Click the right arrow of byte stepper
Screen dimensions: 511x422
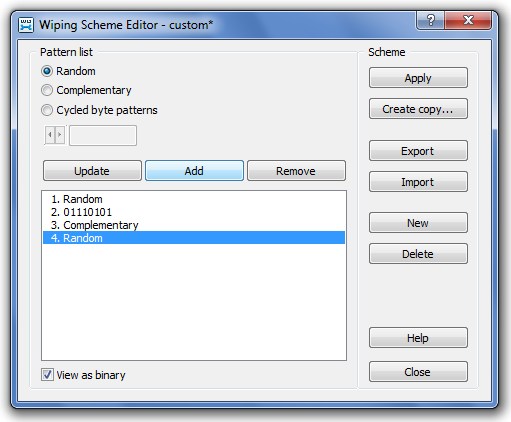point(60,135)
